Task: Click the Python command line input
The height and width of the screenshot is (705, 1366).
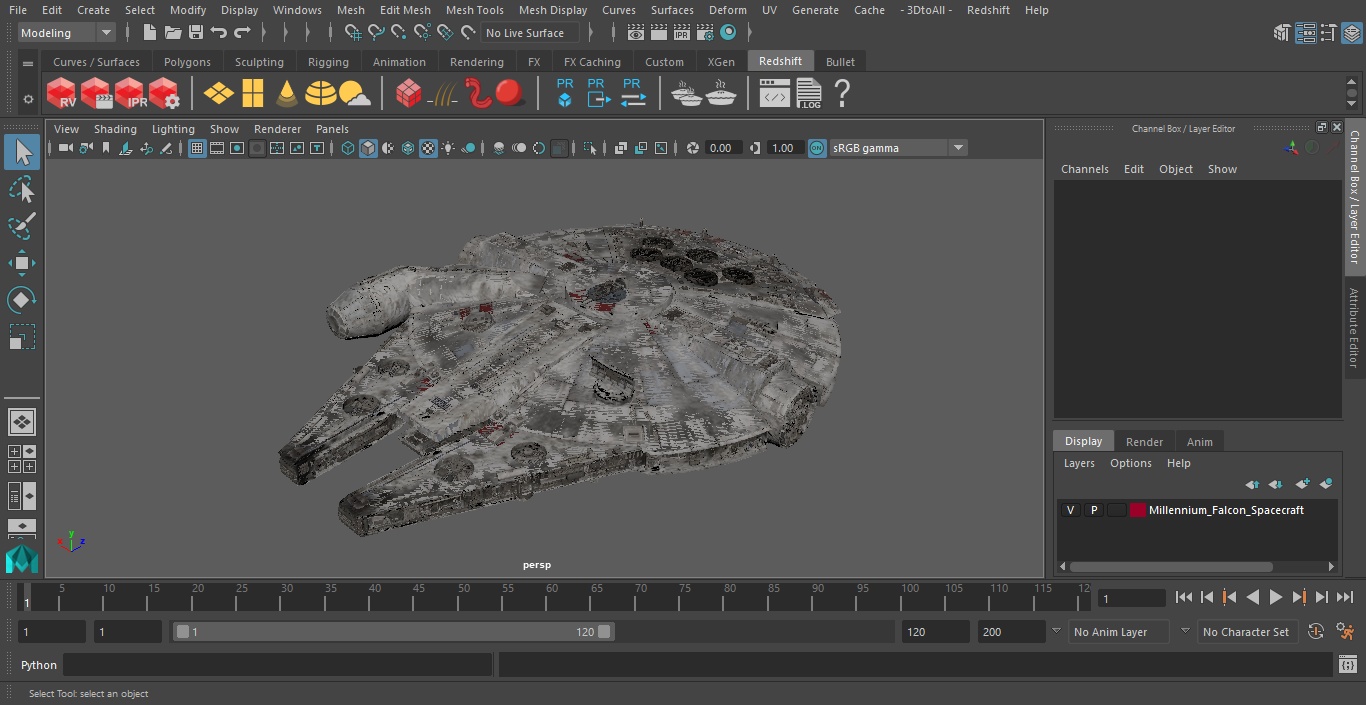Action: [x=278, y=665]
